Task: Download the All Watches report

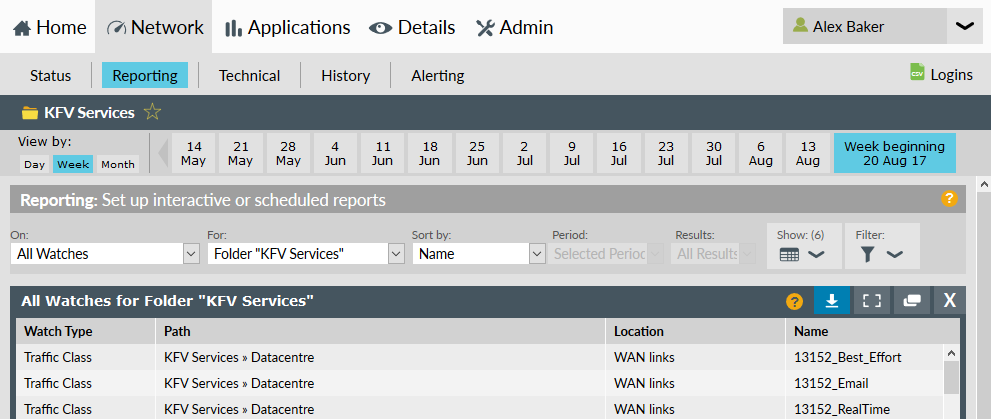Action: pyautogui.click(x=832, y=301)
